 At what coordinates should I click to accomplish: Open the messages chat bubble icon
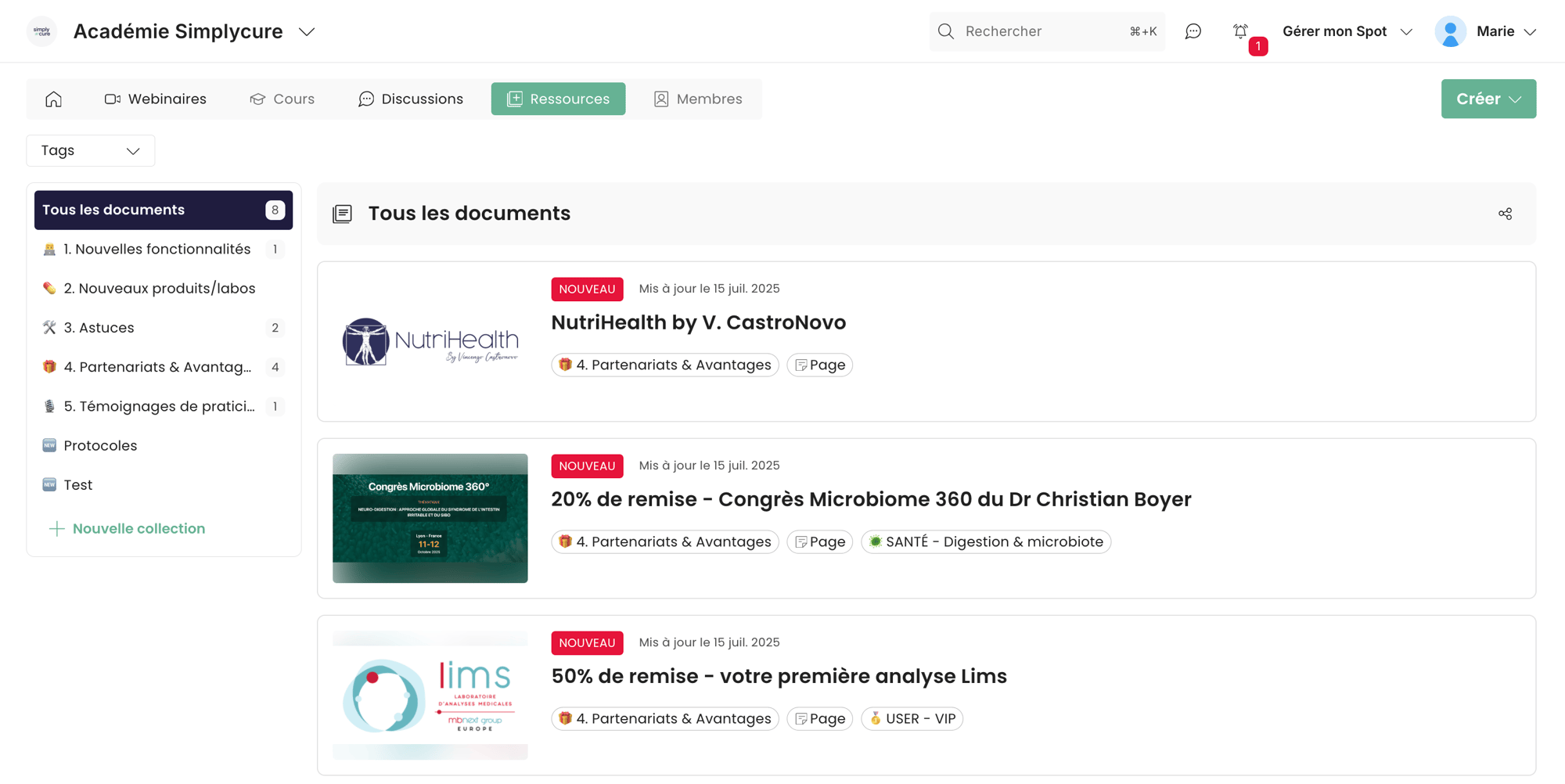(1193, 31)
